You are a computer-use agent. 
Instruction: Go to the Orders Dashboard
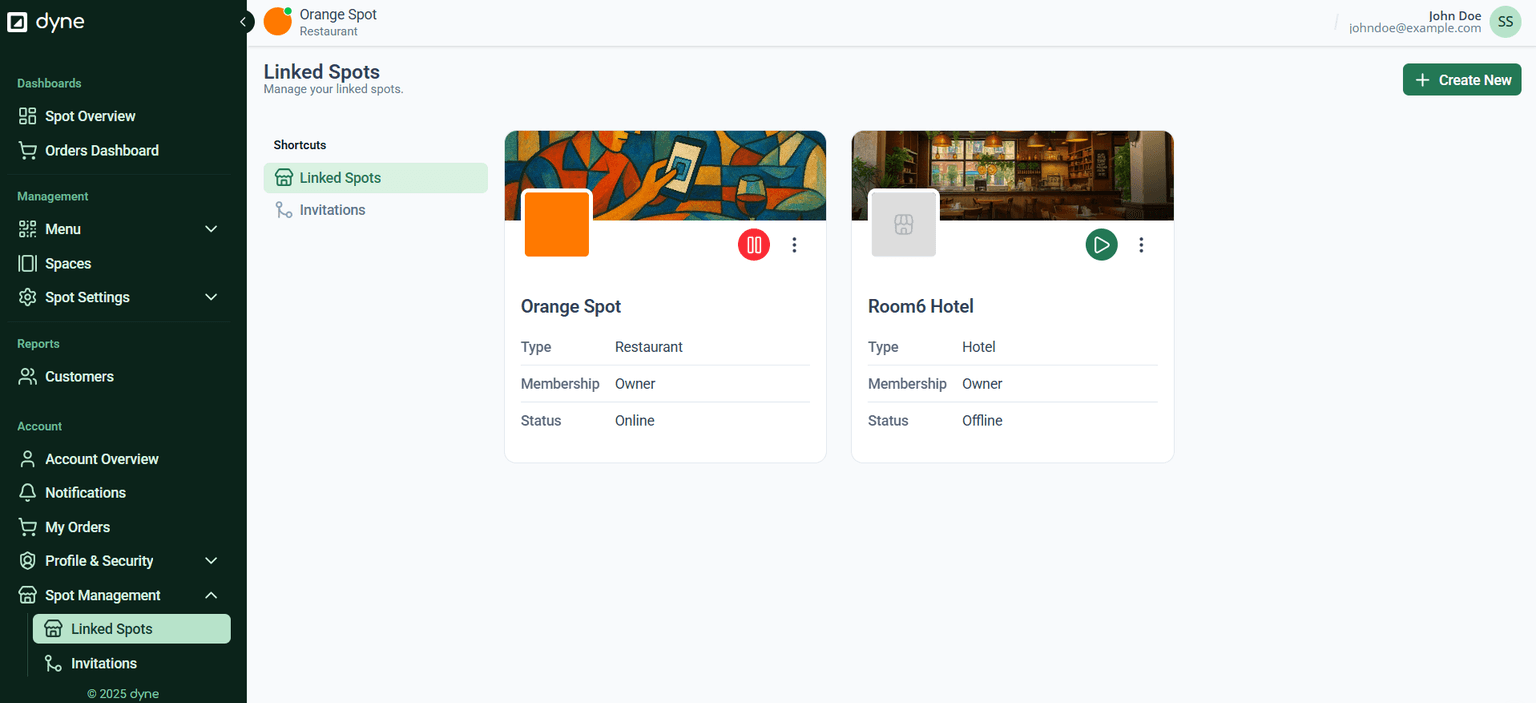click(101, 150)
